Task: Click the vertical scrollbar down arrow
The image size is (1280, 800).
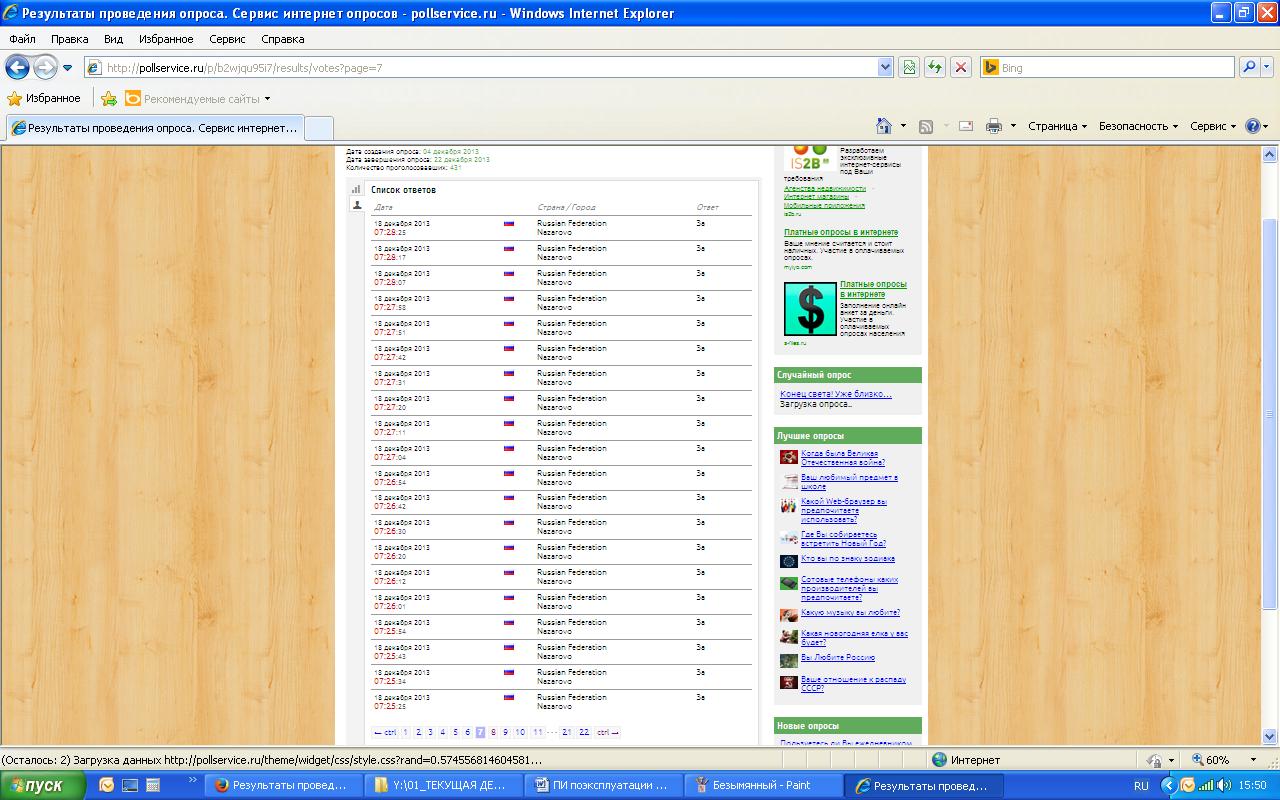Action: click(1271, 738)
